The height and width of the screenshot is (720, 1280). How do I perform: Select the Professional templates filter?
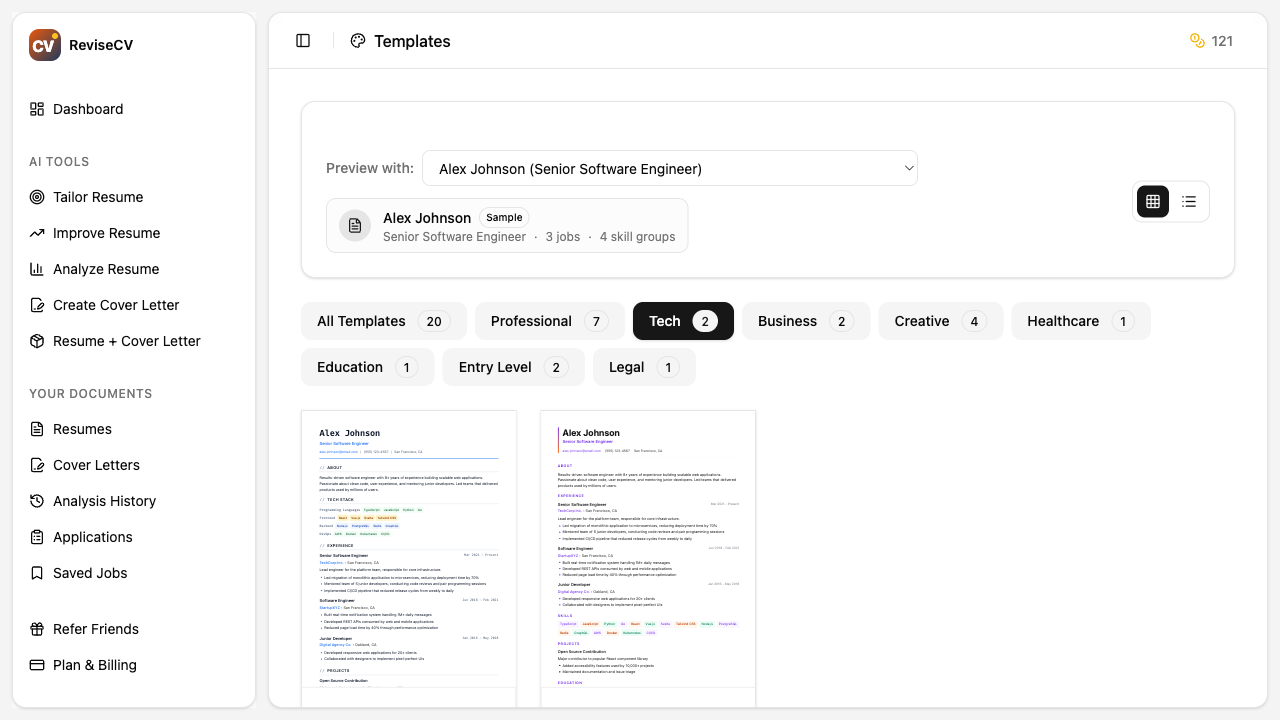[549, 321]
